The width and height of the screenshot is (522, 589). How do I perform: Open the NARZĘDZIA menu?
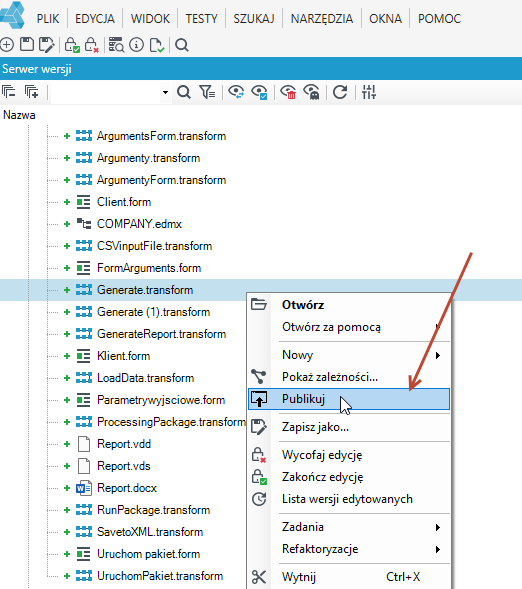pos(322,18)
